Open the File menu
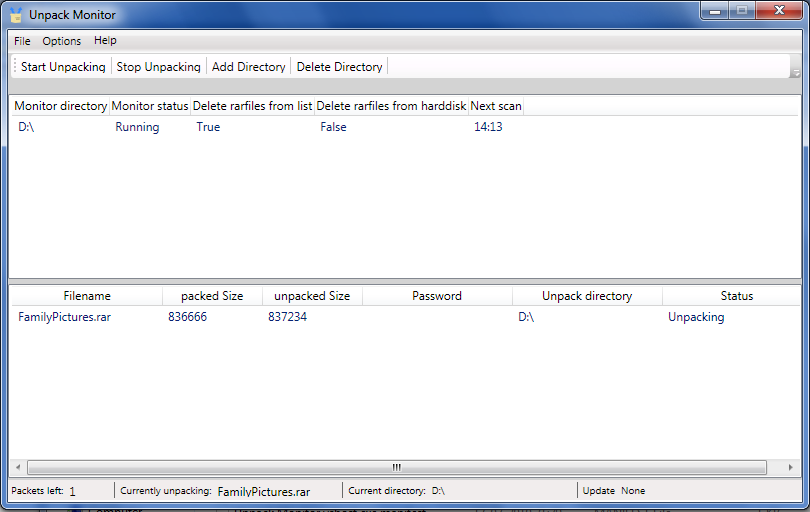Screen dimensions: 810x512 22,41
